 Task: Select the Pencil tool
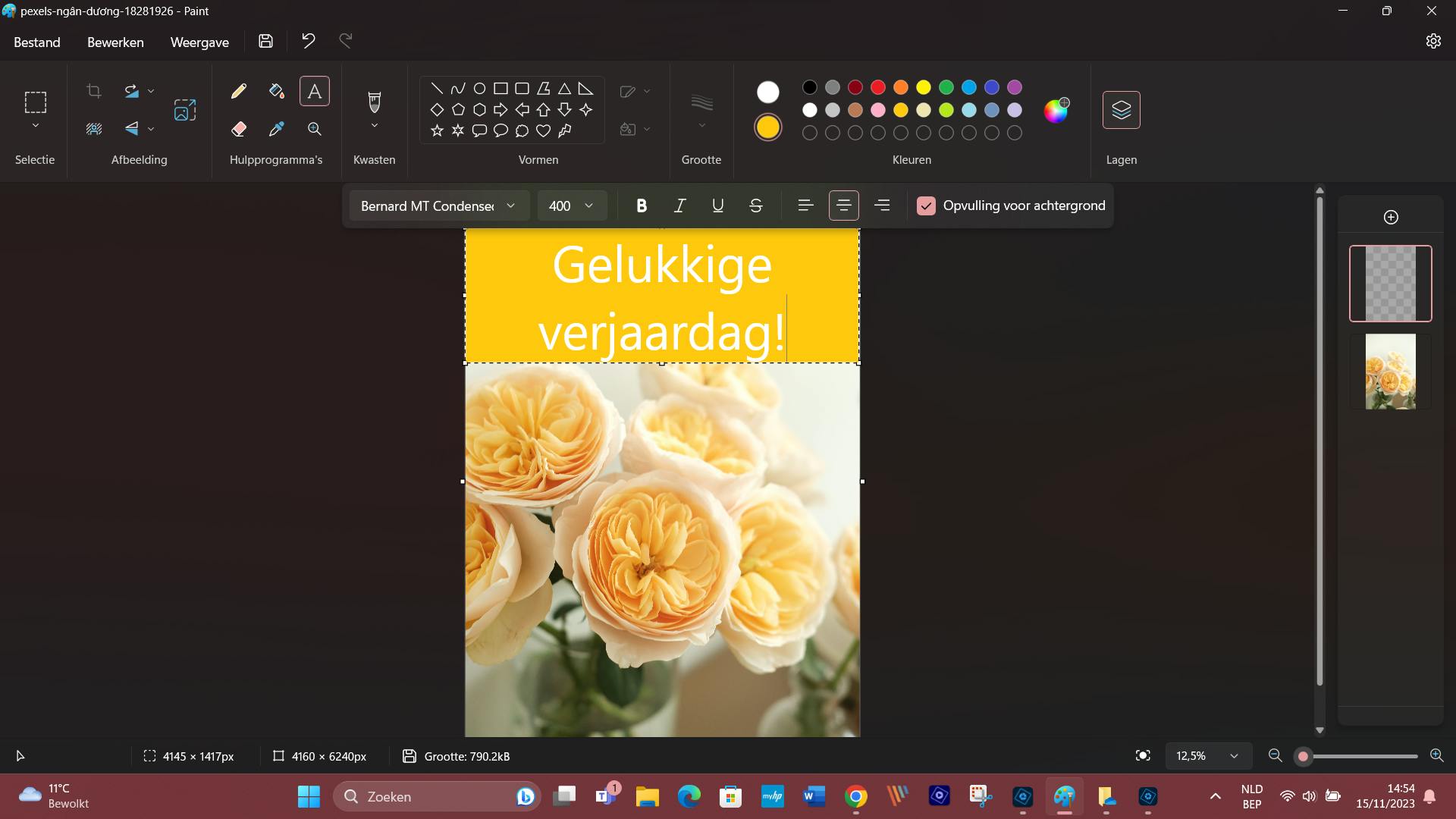click(x=239, y=92)
